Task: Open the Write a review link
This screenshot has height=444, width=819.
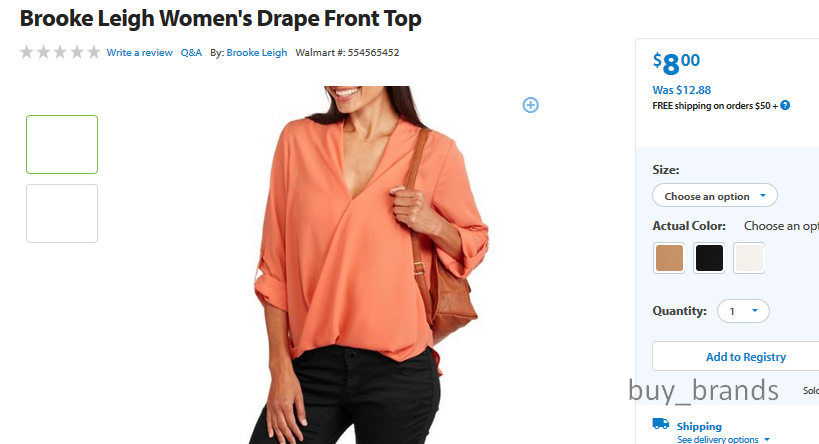Action: pos(139,53)
